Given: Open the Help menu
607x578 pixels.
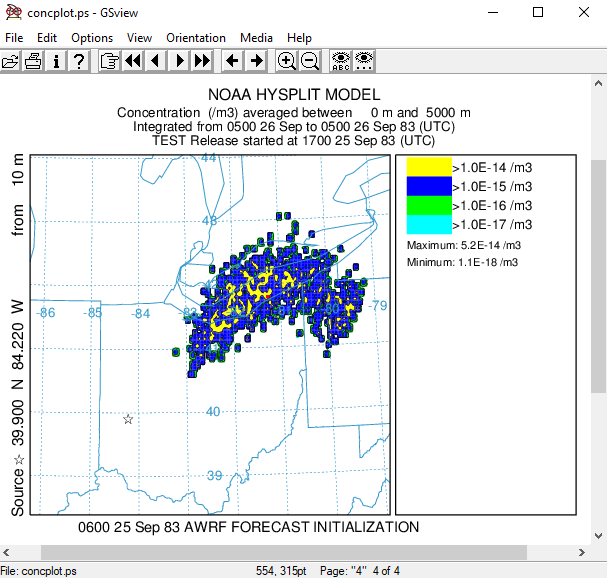Looking at the screenshot, I should click(299, 38).
